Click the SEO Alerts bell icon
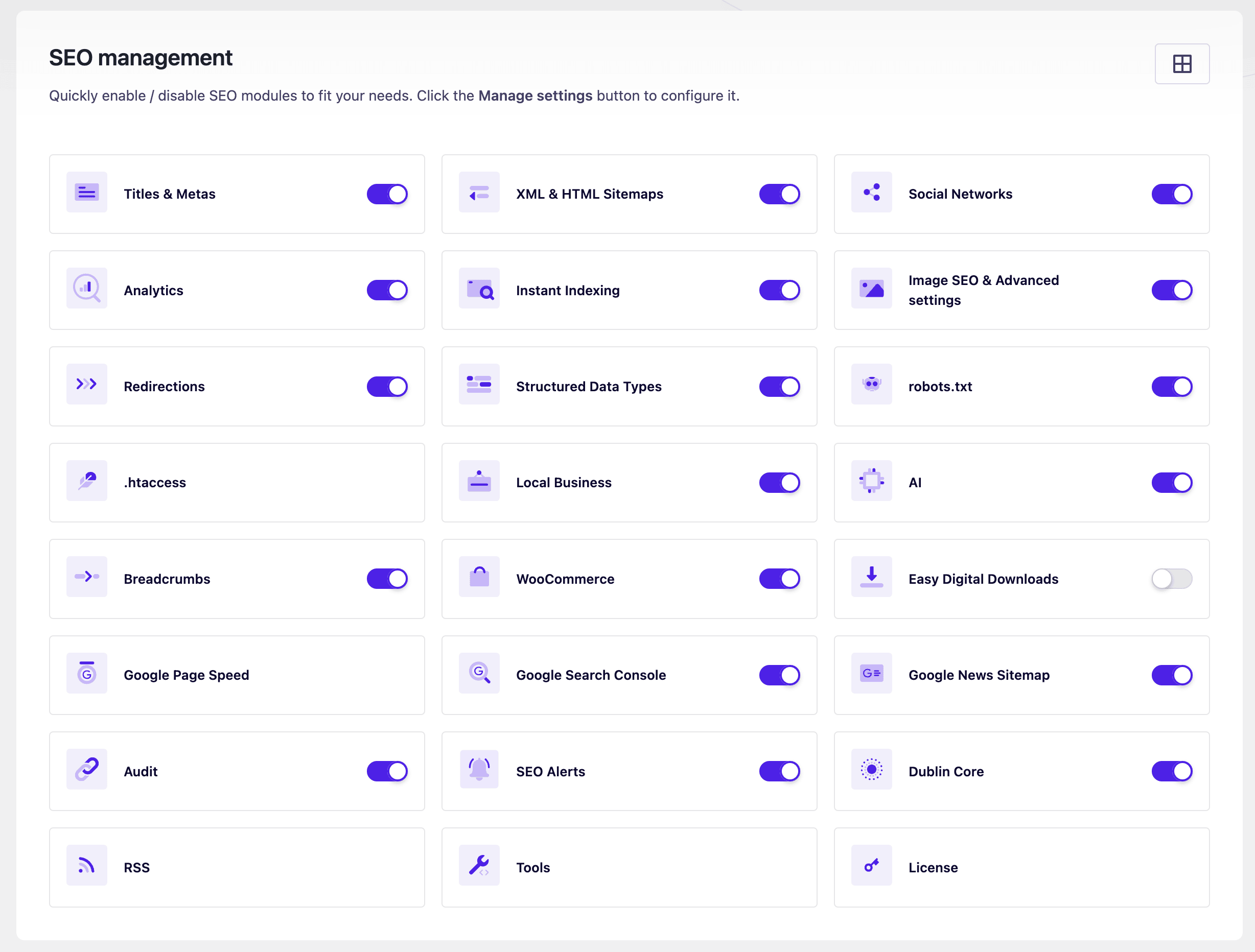The image size is (1255, 952). pyautogui.click(x=479, y=770)
